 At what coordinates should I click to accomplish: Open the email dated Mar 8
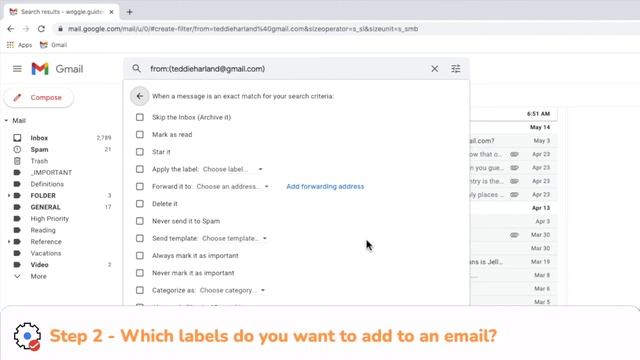coord(513,275)
